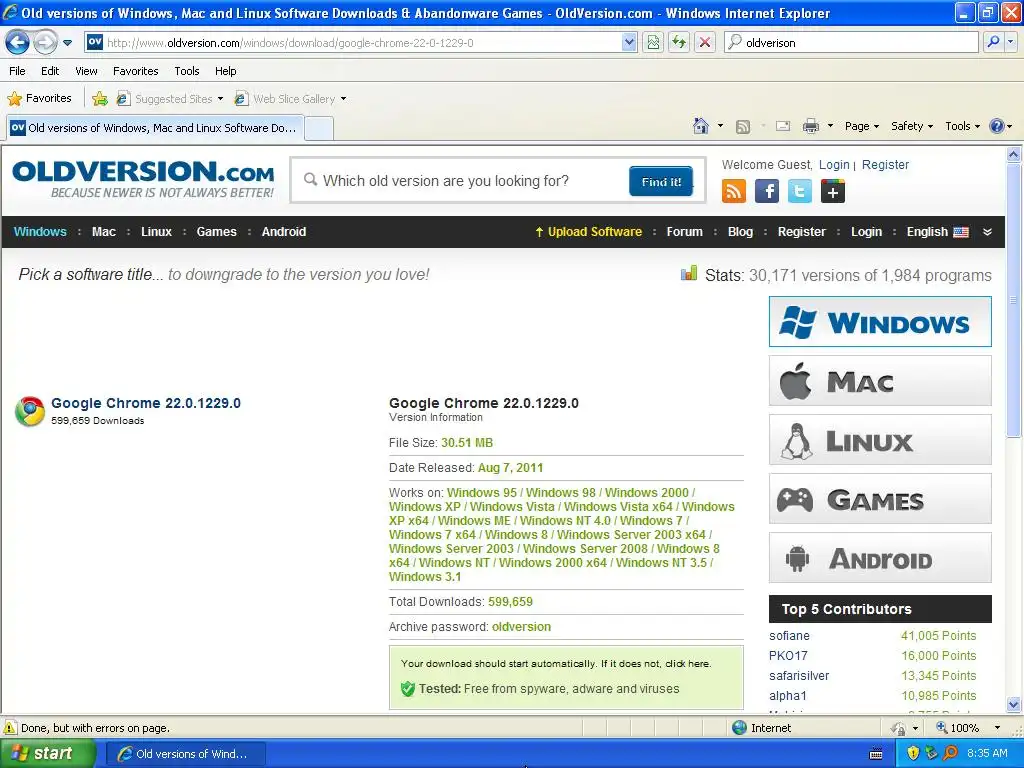Click the Read Mail icon in command bar
The width and height of the screenshot is (1024, 768).
click(x=783, y=126)
